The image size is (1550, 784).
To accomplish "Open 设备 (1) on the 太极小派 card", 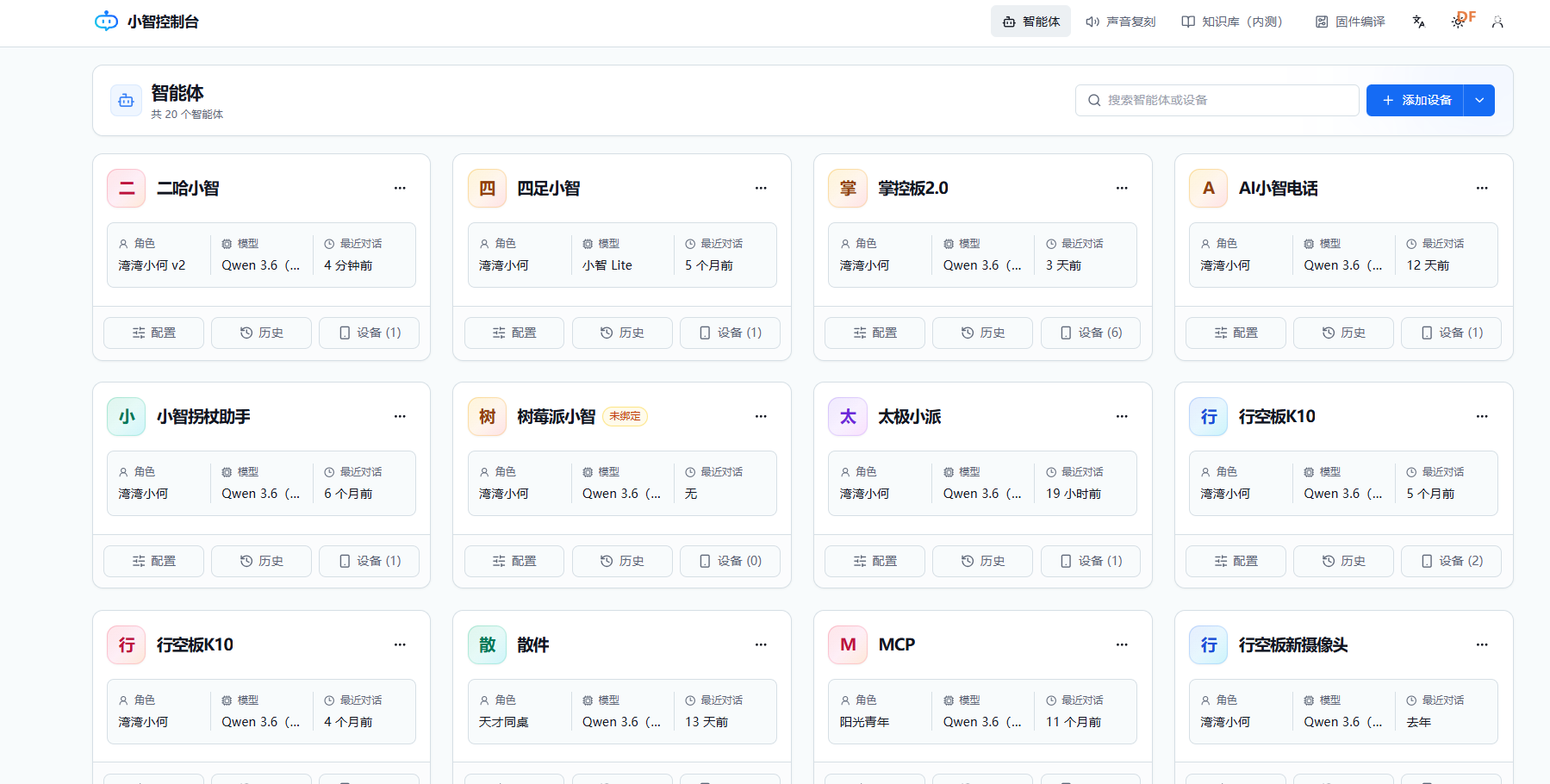I will [1091, 561].
